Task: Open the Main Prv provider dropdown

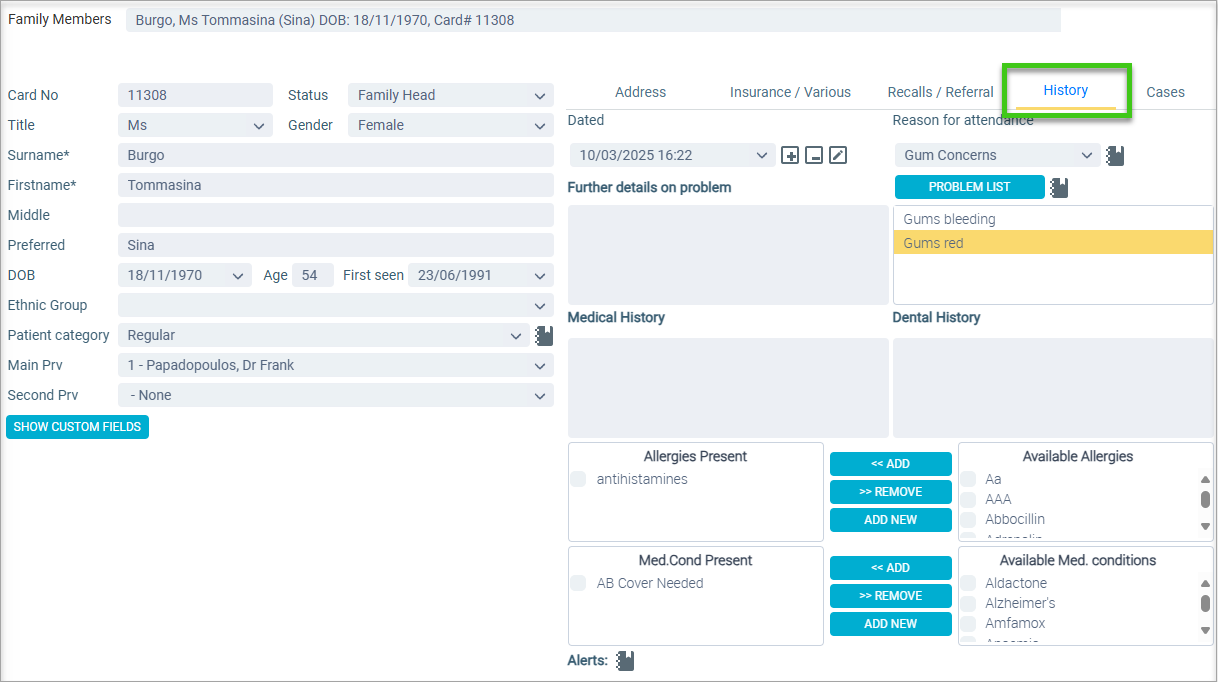Action: (336, 365)
